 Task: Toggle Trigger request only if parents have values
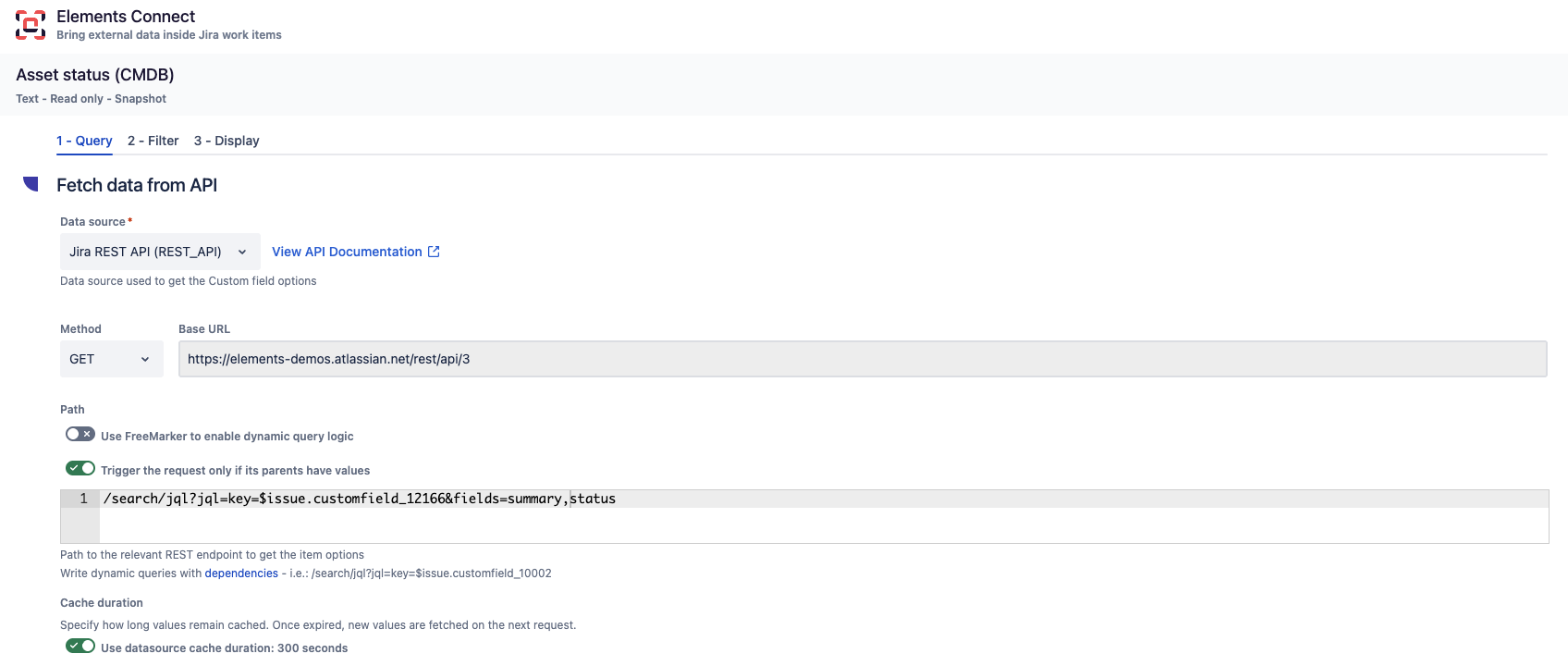click(x=80, y=468)
